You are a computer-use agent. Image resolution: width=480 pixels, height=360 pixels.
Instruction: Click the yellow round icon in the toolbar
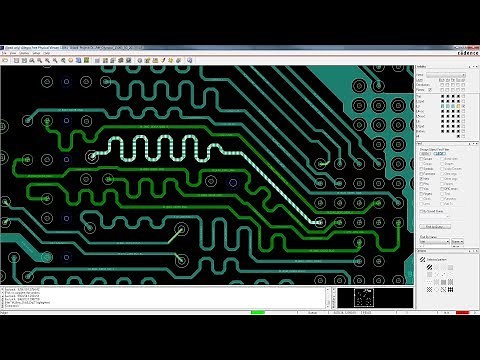point(71,60)
